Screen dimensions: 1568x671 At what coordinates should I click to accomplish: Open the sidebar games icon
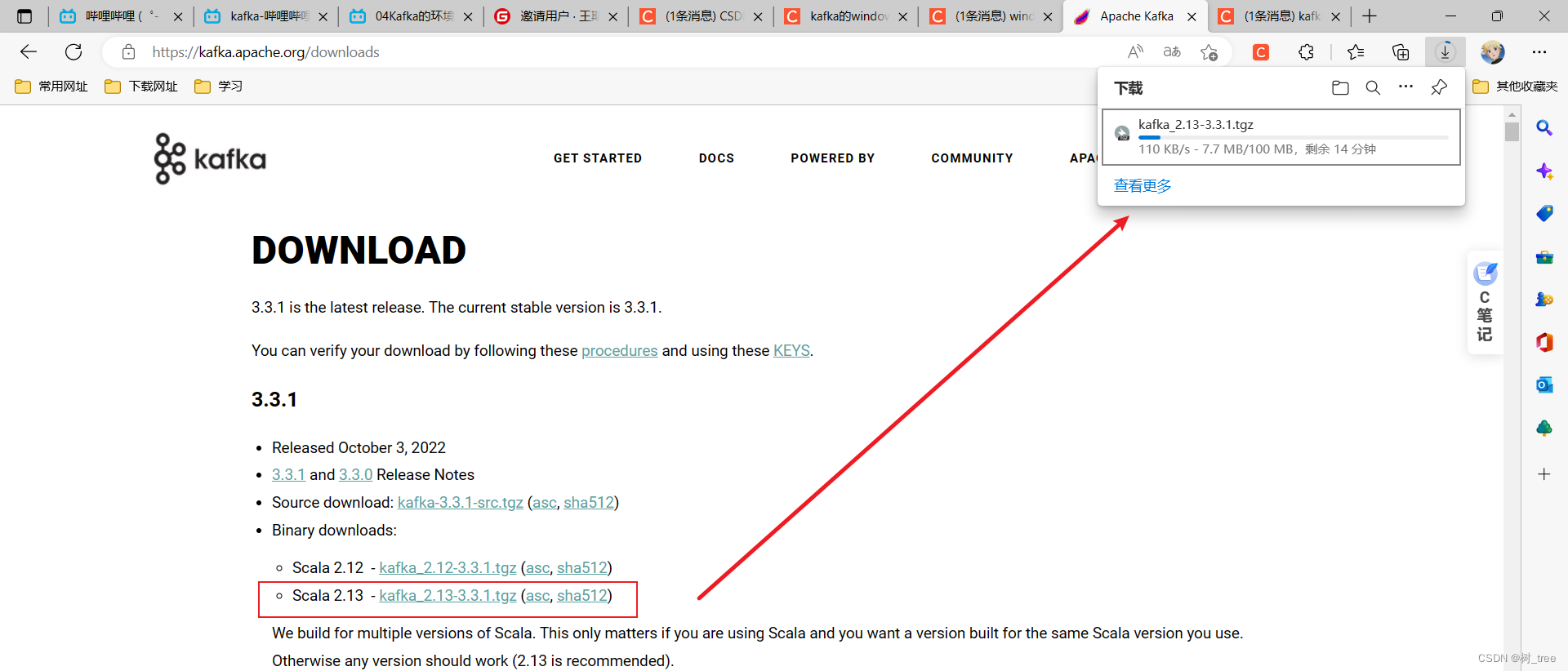click(x=1543, y=300)
